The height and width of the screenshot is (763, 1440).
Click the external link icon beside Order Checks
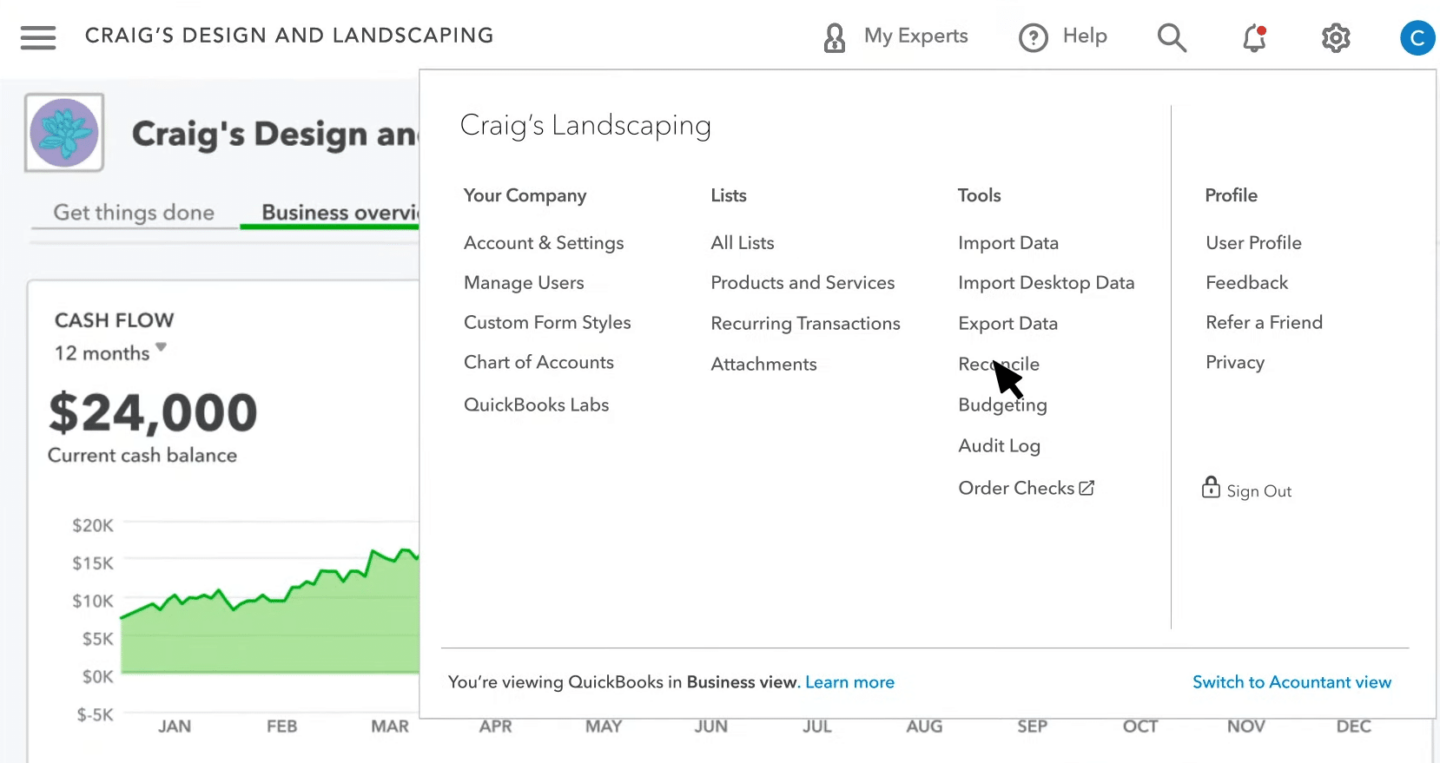coord(1087,488)
